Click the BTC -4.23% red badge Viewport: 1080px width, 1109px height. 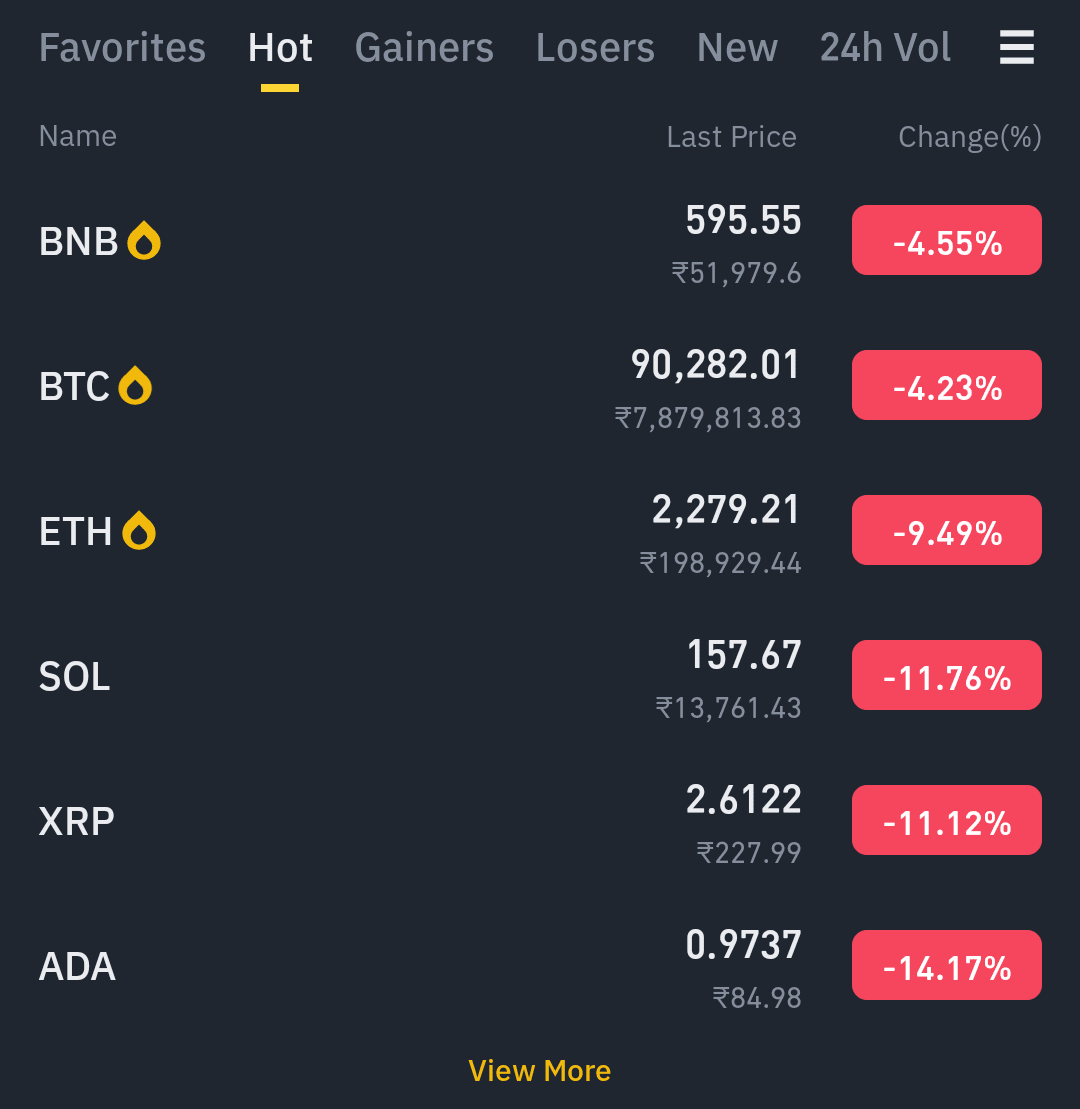coord(946,385)
